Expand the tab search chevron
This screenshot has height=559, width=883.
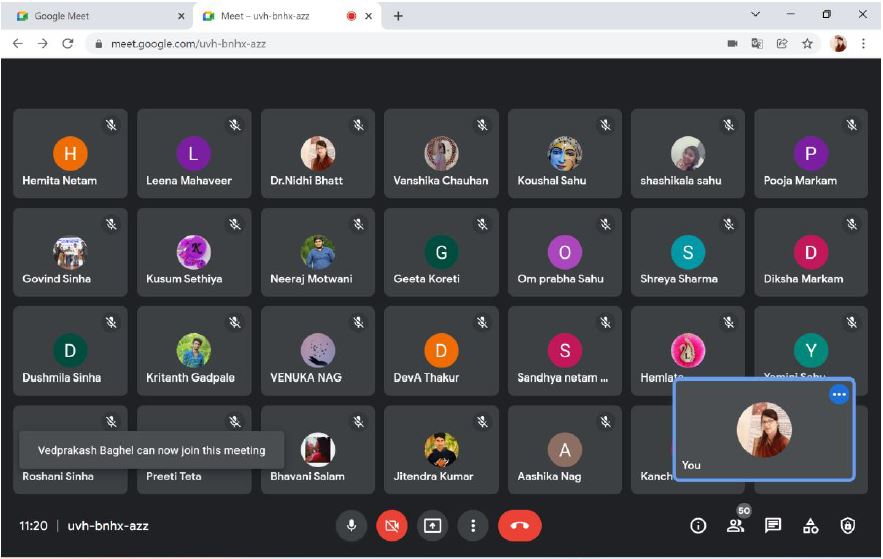[755, 15]
